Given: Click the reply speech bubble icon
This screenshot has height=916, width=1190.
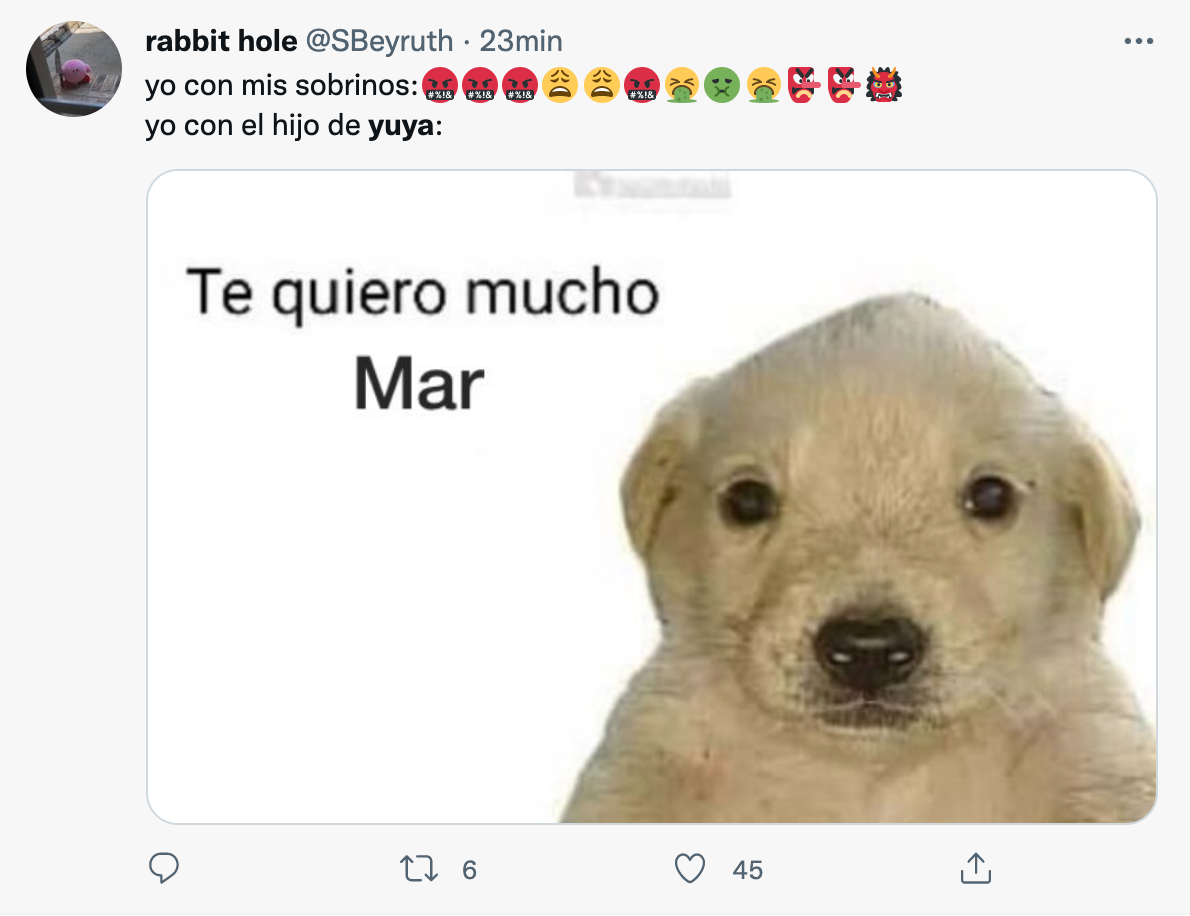Looking at the screenshot, I should (163, 868).
